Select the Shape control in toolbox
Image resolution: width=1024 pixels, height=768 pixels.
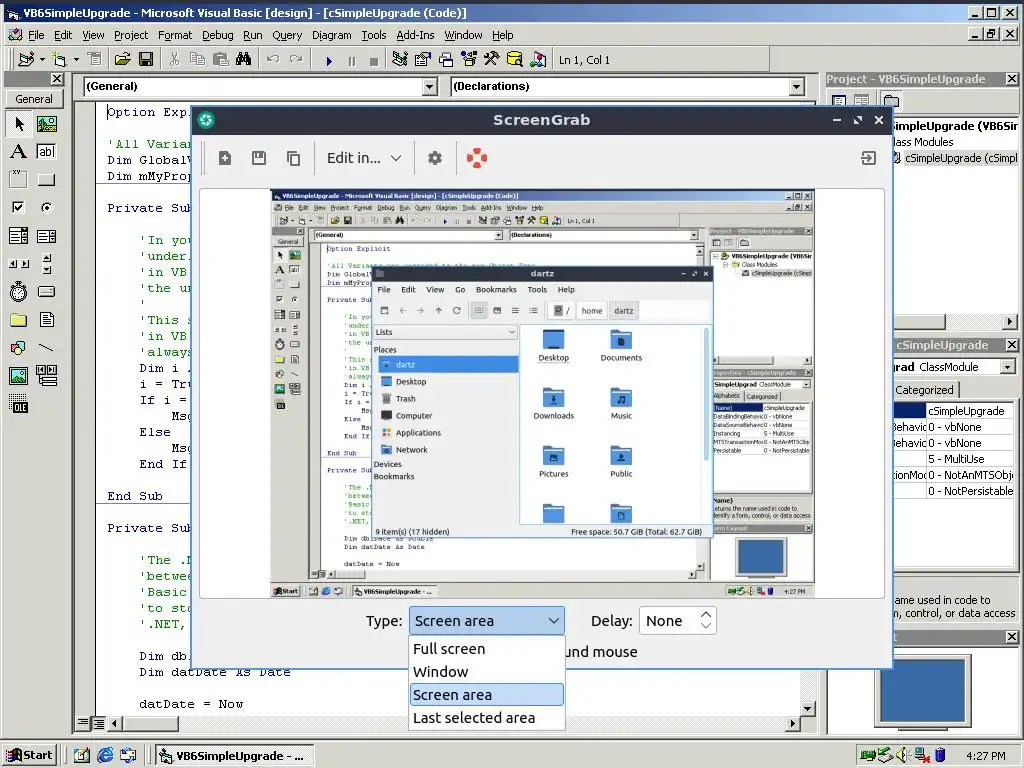click(19, 347)
